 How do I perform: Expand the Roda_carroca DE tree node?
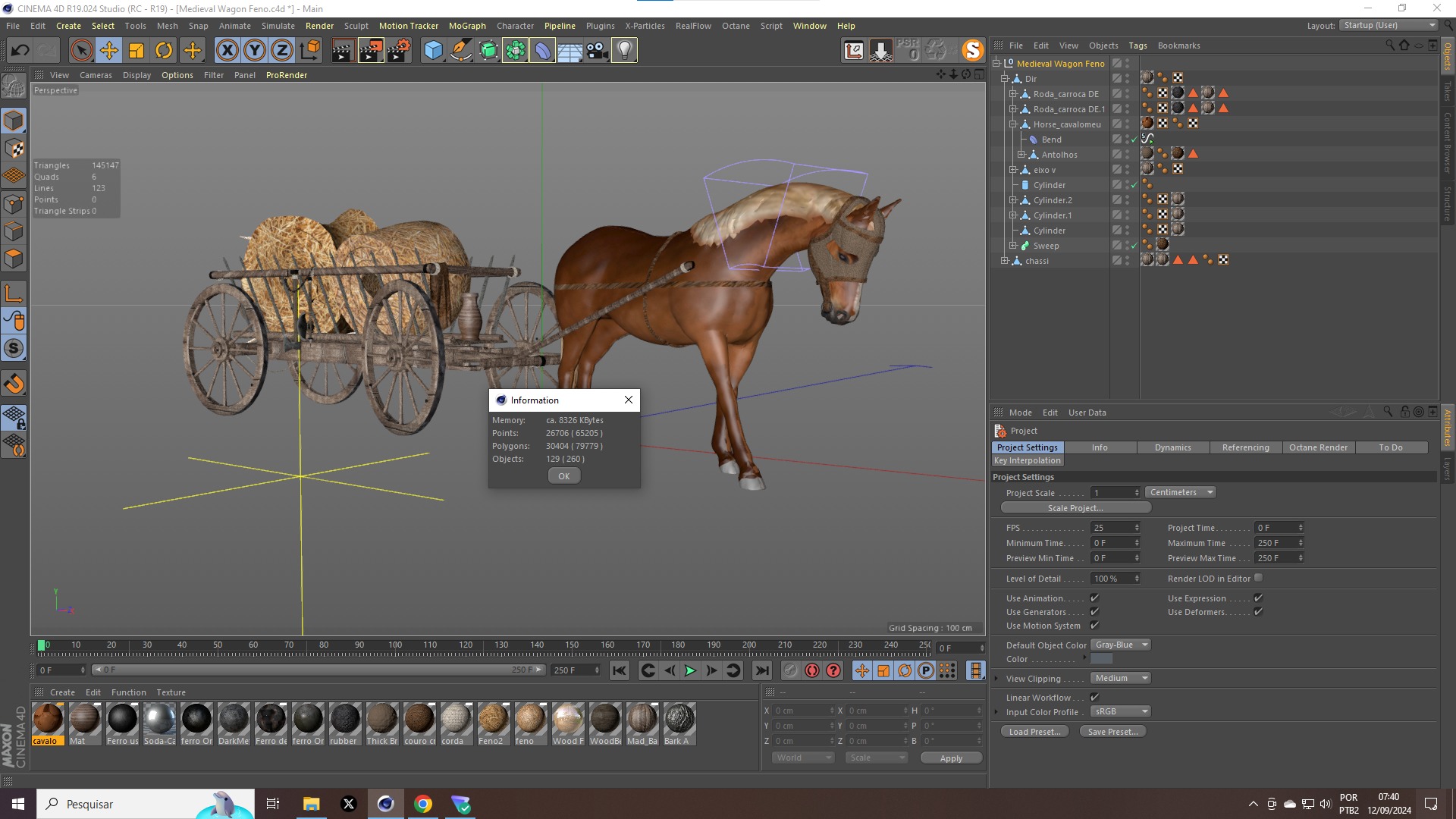[1012, 94]
